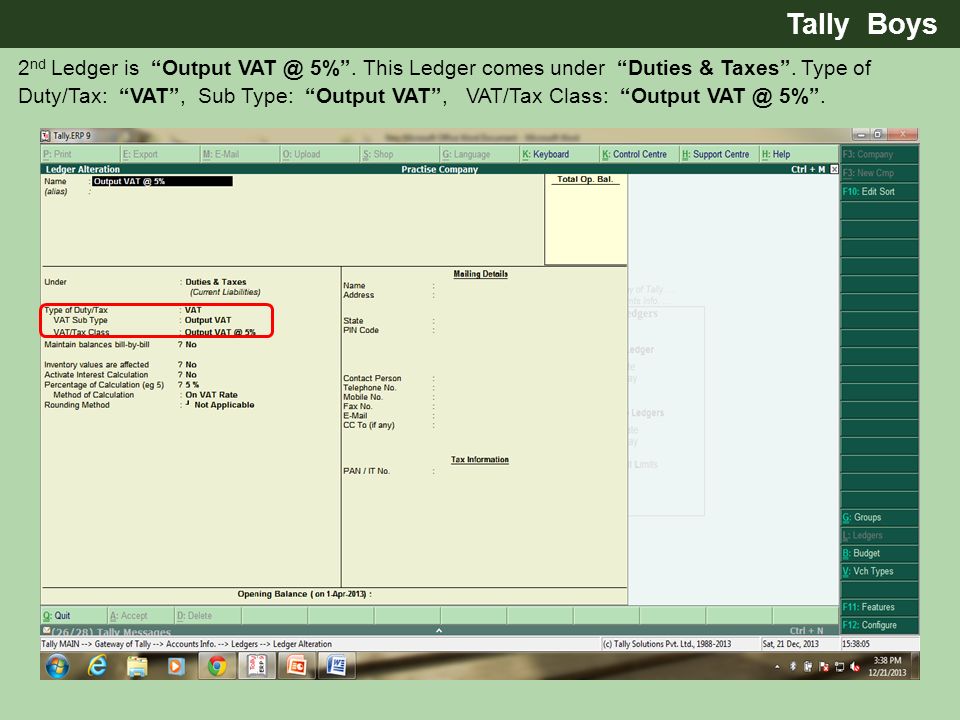Open F11: Features
The width and height of the screenshot is (960, 720).
(879, 607)
